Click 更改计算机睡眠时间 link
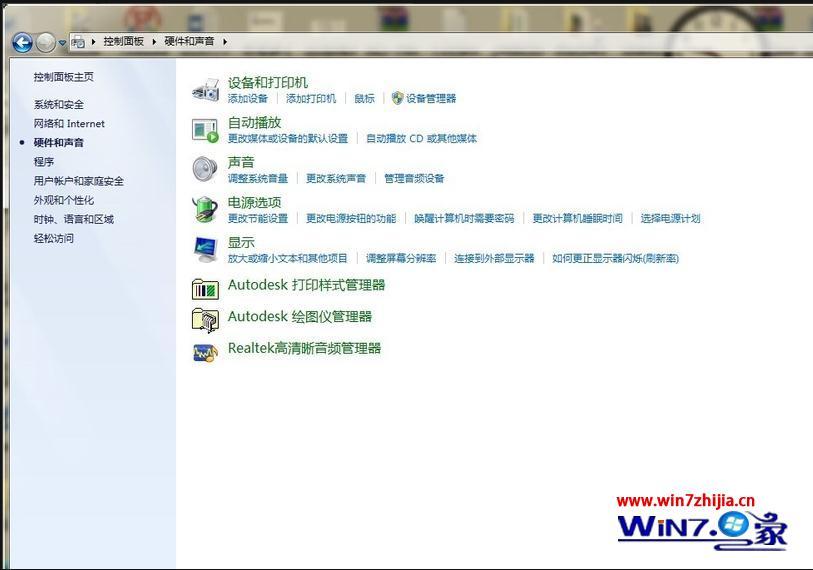Viewport: 813px width, 570px height. (x=578, y=218)
